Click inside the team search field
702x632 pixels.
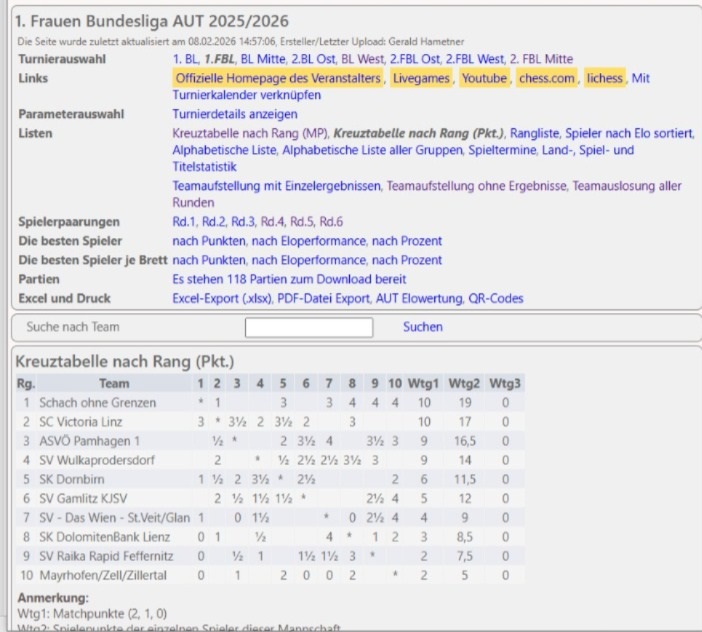click(x=314, y=327)
